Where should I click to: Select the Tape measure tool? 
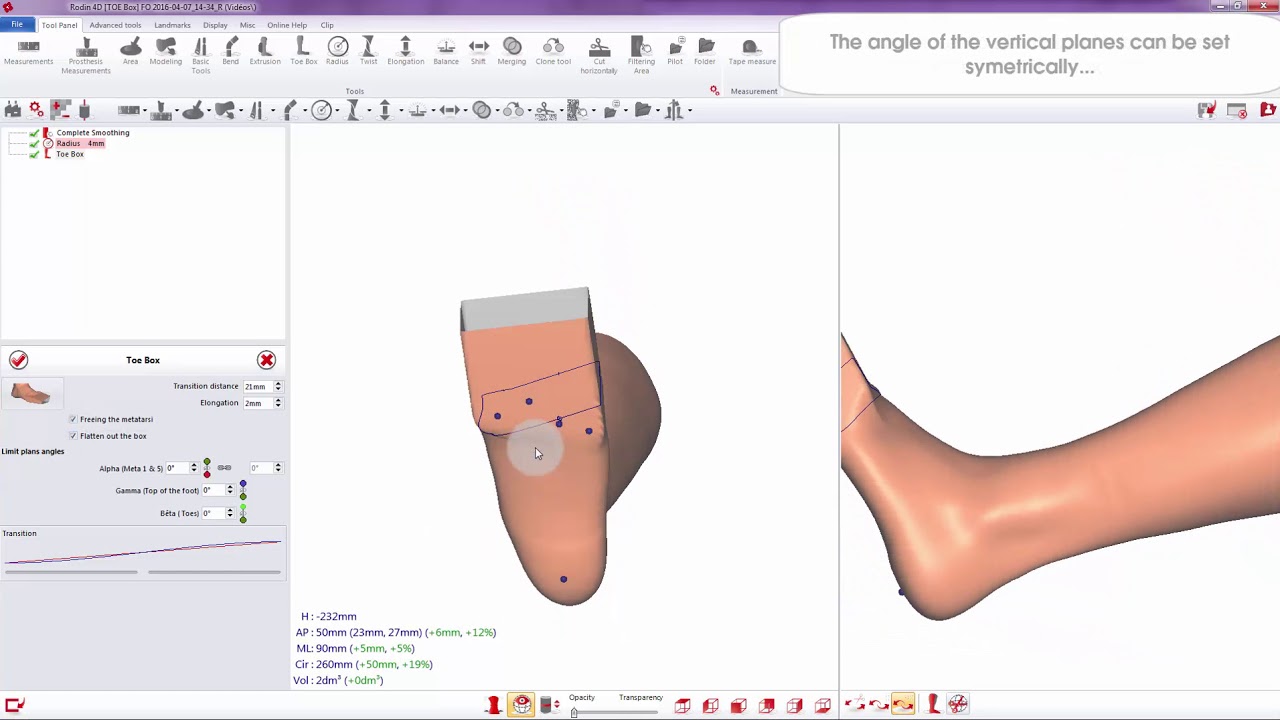tap(752, 53)
